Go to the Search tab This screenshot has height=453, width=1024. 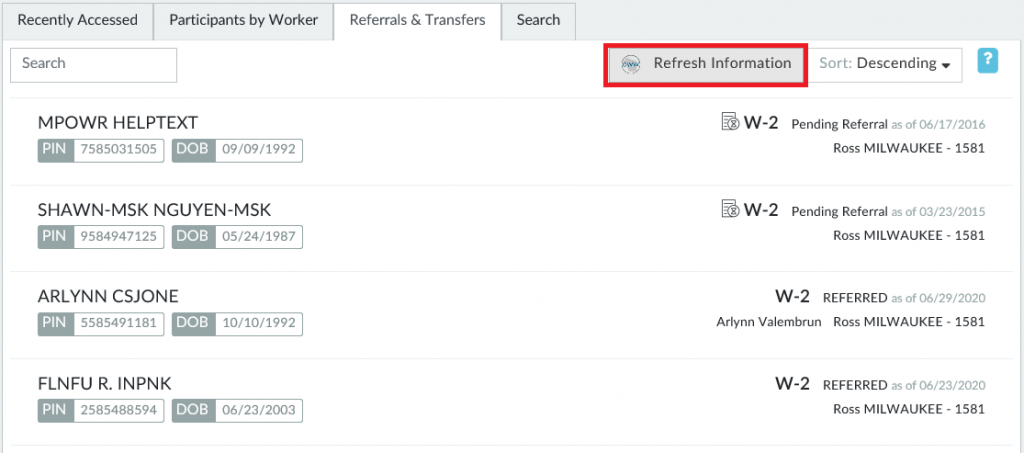coord(538,20)
